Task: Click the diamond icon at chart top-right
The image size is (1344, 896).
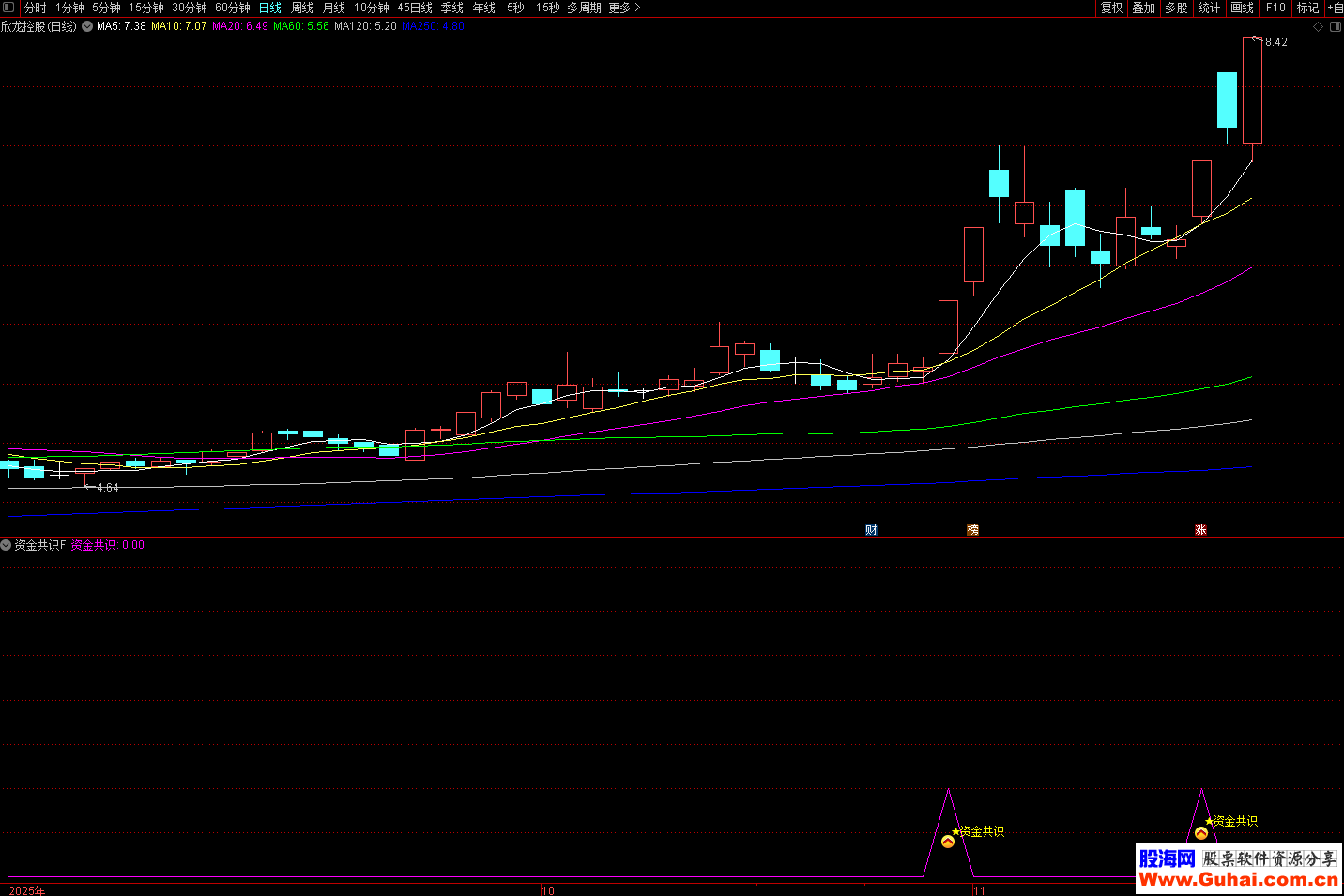Action: point(1318,26)
